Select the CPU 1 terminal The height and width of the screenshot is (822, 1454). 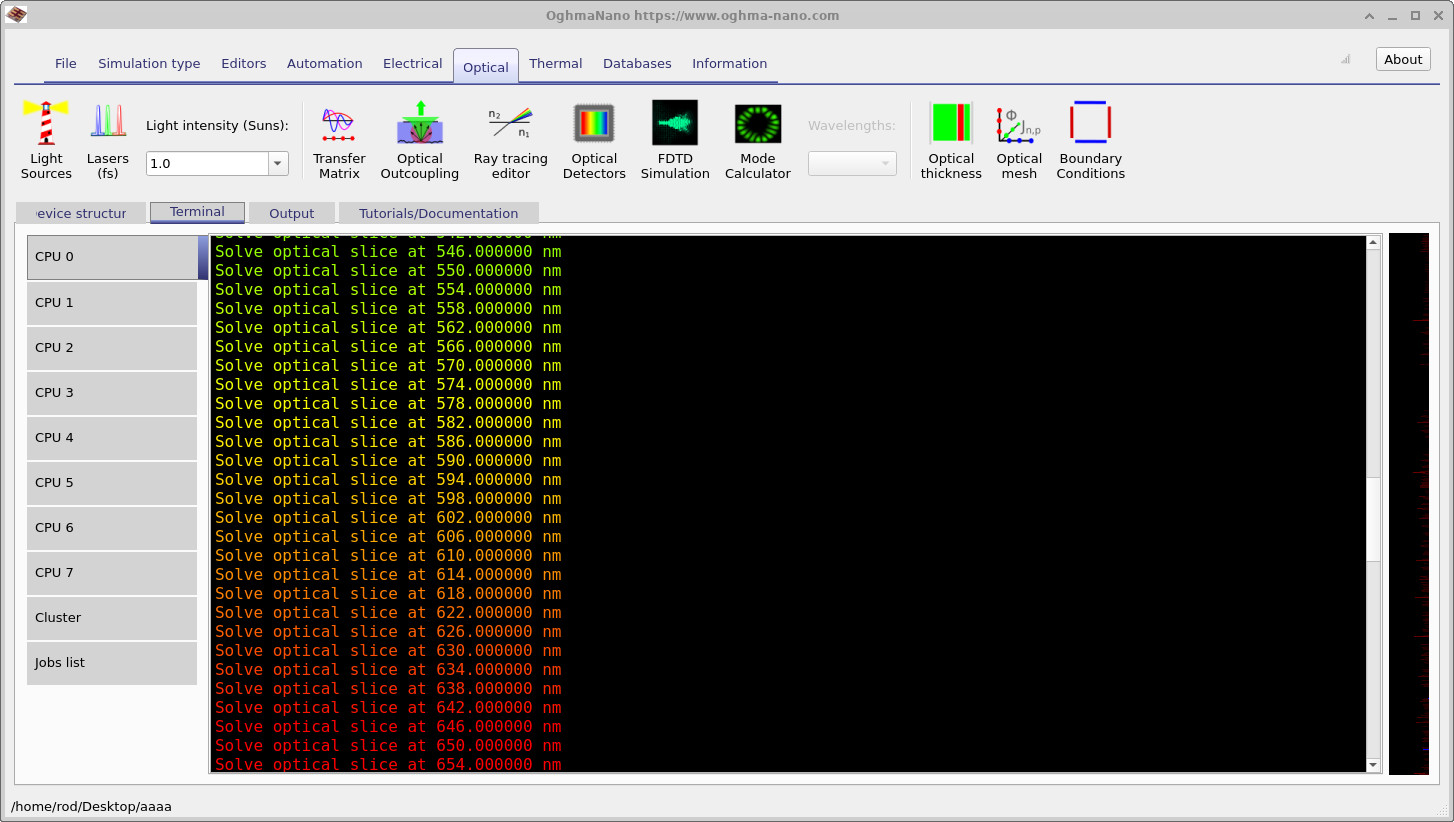[112, 303]
